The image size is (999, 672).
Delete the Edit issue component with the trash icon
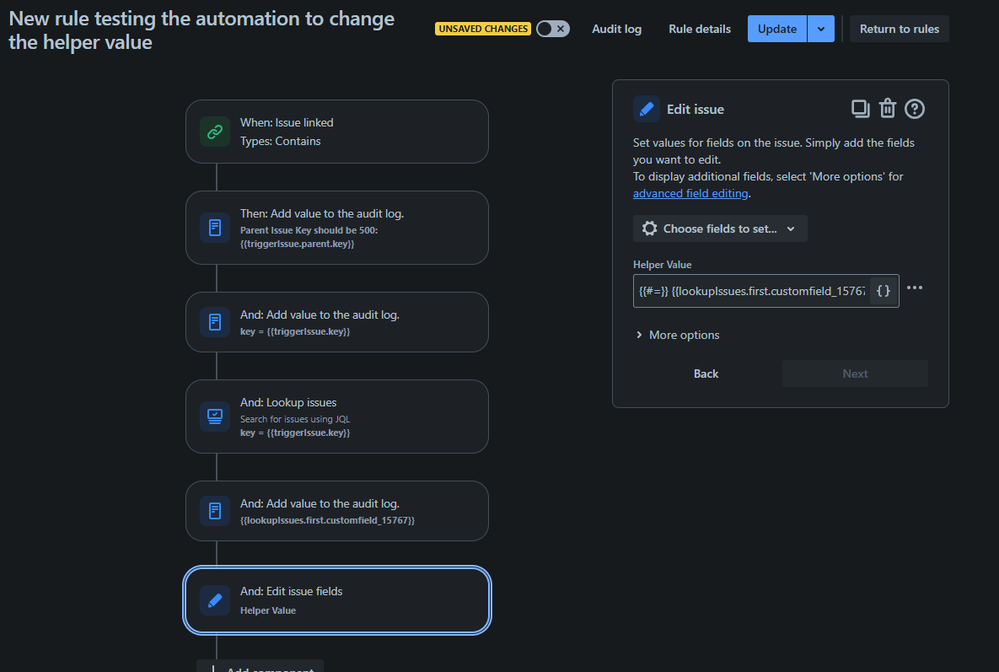click(888, 109)
